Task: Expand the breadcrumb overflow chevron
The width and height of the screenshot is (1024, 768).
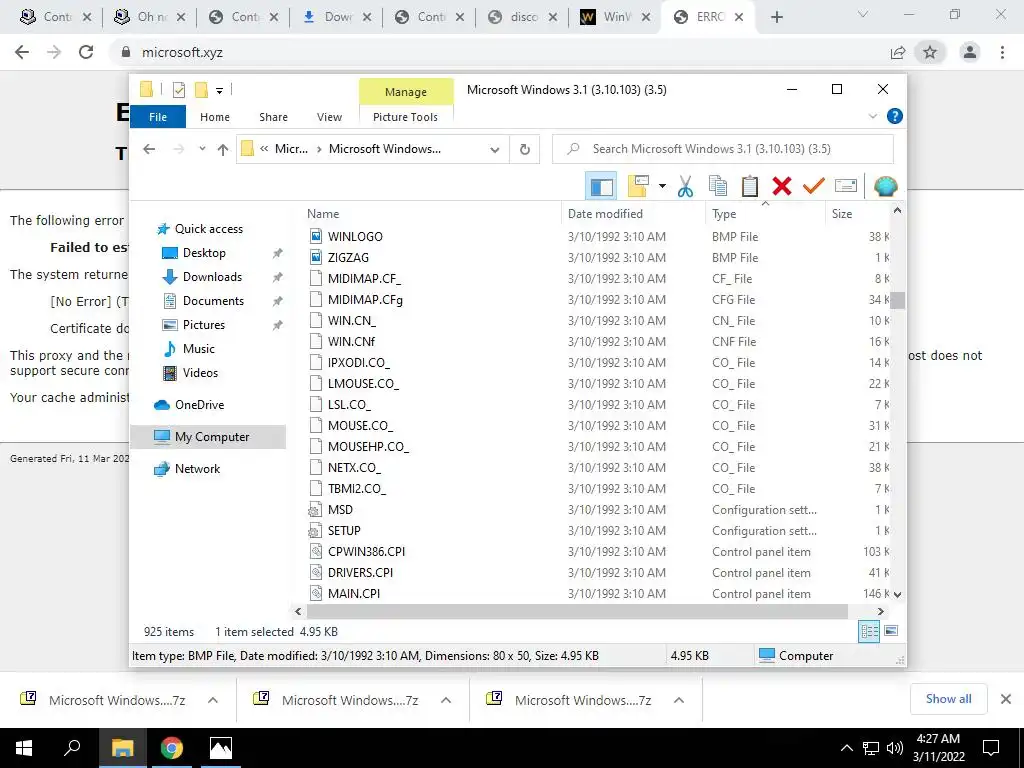Action: [264, 149]
